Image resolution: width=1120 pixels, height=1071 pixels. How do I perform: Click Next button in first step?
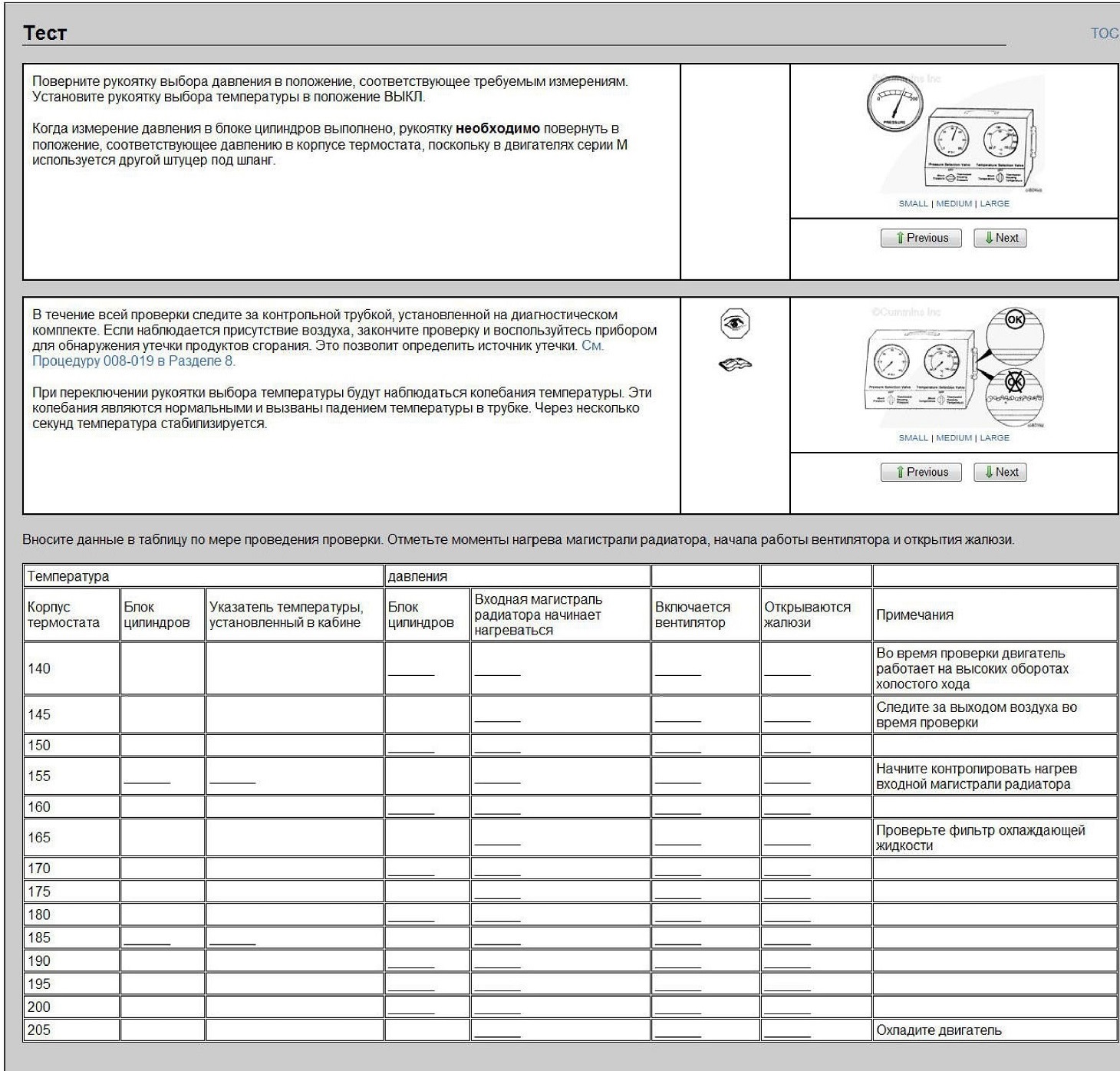1000,238
